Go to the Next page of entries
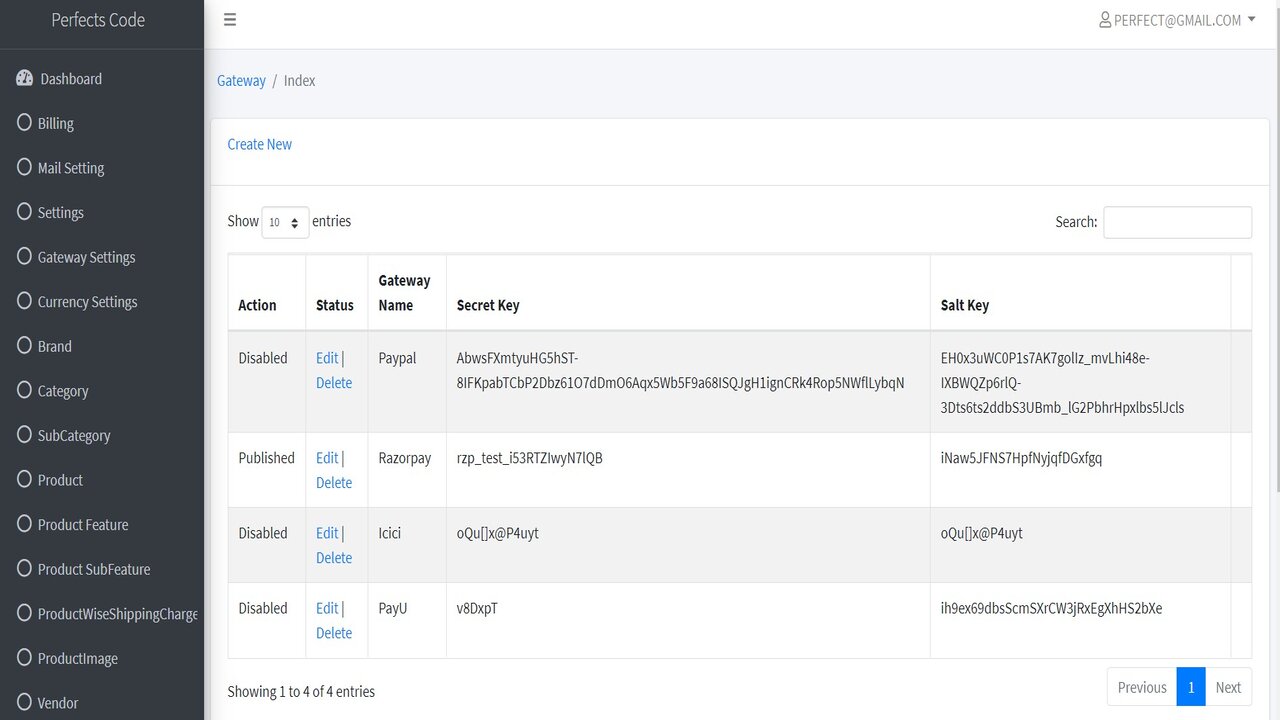The height and width of the screenshot is (720, 1280). [1228, 687]
